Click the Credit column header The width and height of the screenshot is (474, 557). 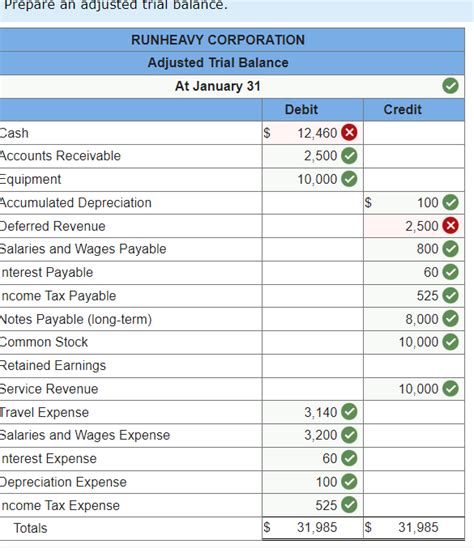pyautogui.click(x=403, y=109)
